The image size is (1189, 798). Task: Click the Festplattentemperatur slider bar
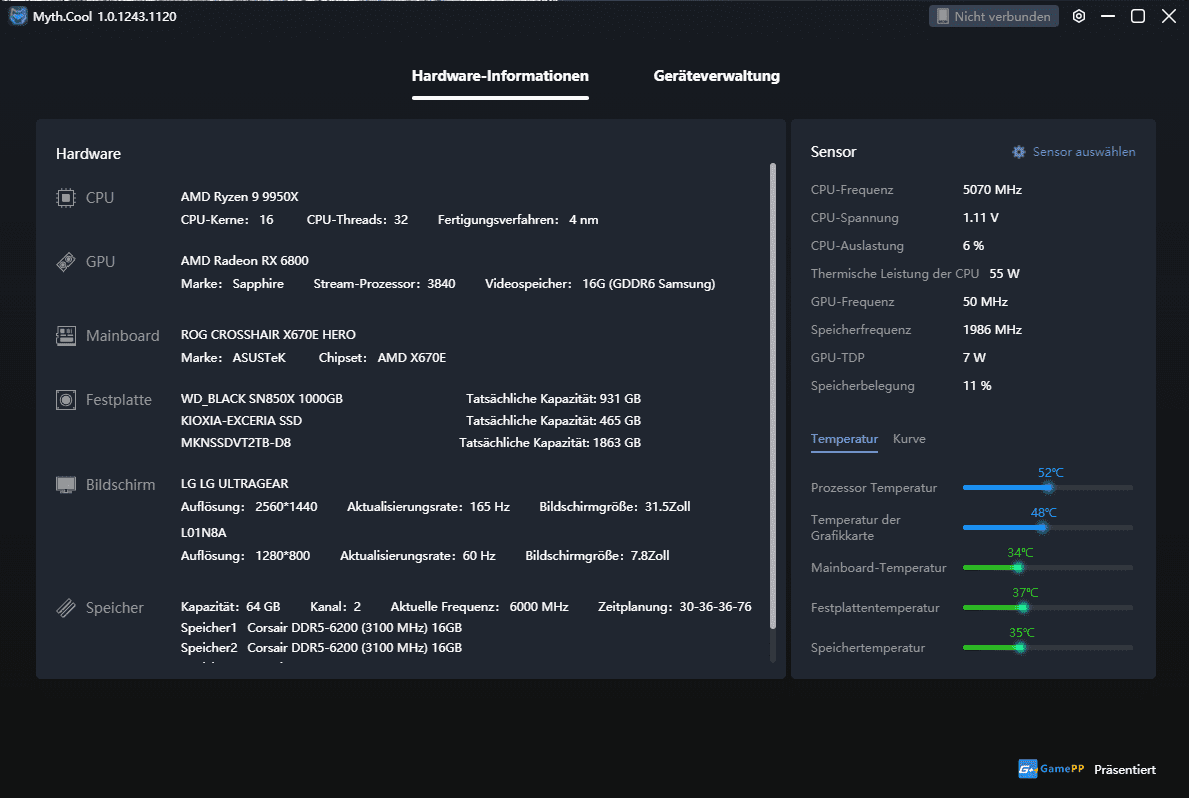coord(1047,608)
